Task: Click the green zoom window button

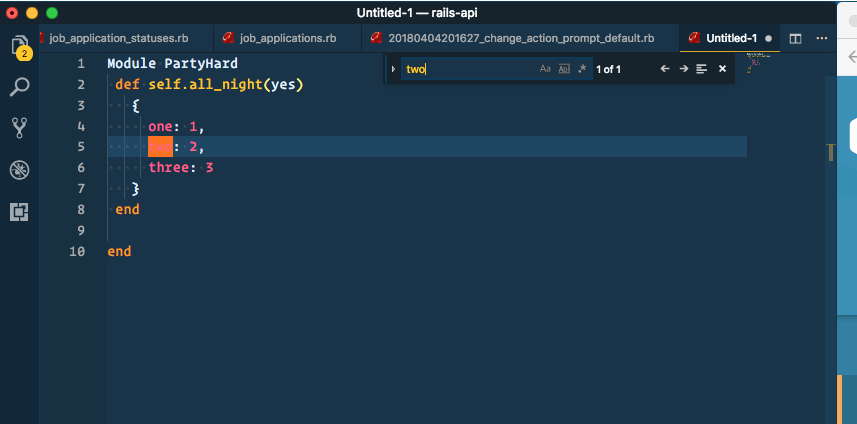Action: [52, 13]
